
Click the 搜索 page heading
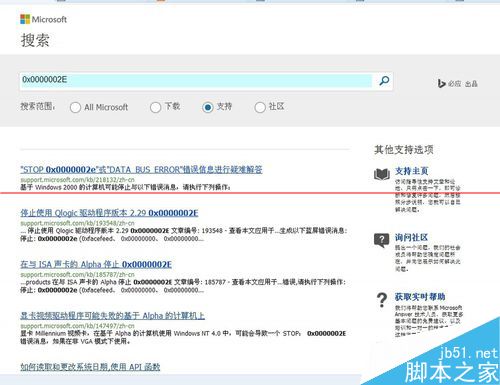35,40
